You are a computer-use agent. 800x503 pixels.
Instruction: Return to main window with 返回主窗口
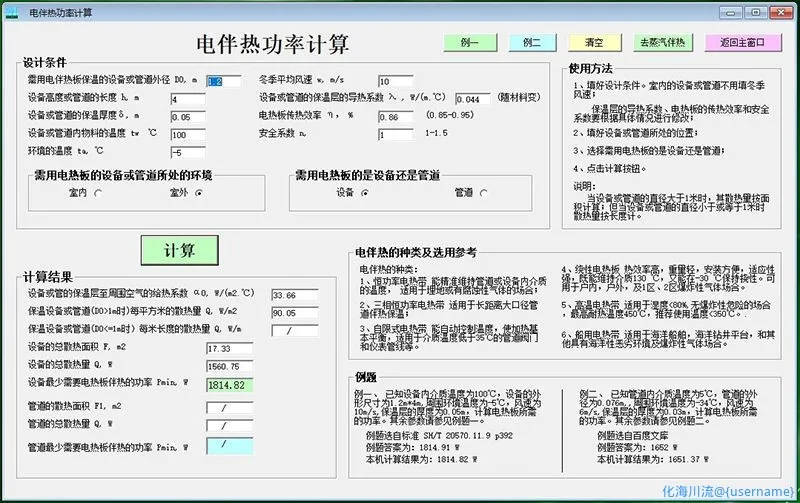(743, 43)
